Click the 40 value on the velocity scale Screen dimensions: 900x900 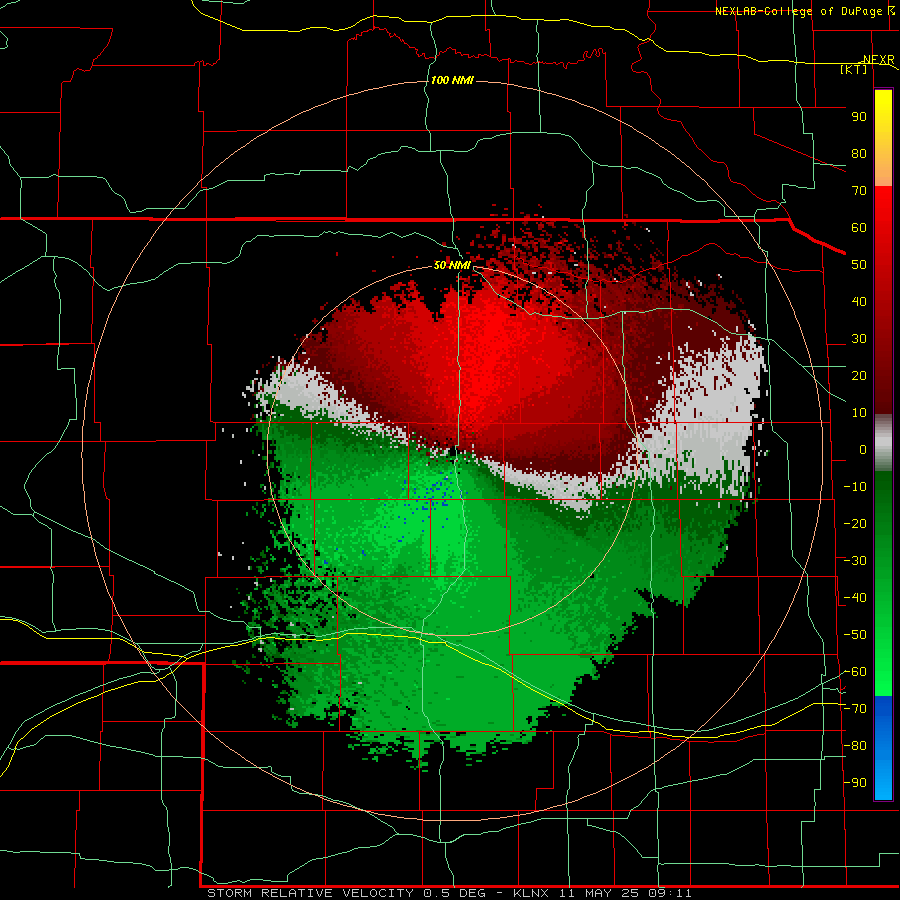pyautogui.click(x=859, y=302)
